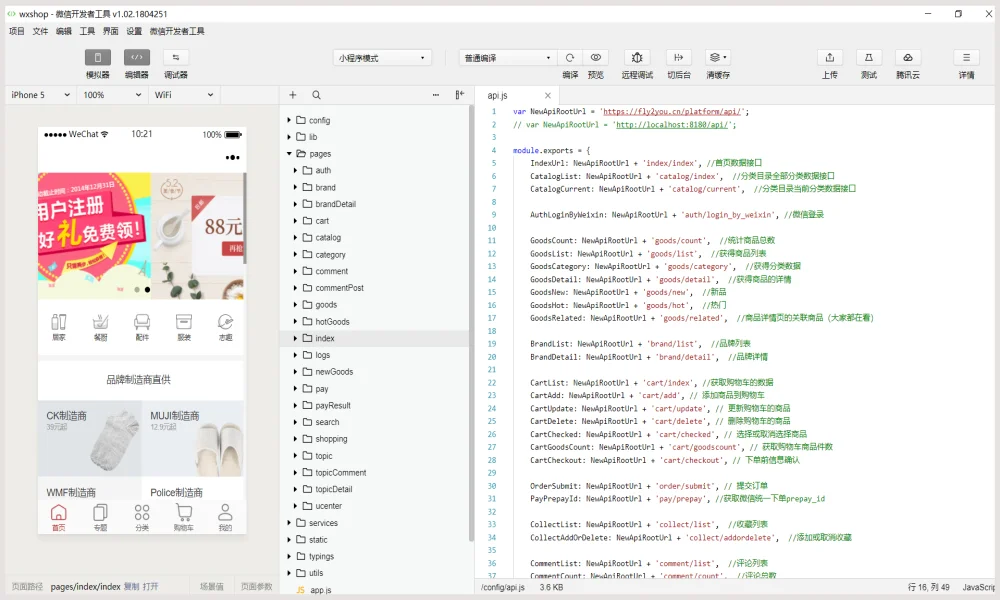
Task: Open 远程调试 remote debug icon
Action: [x=637, y=58]
